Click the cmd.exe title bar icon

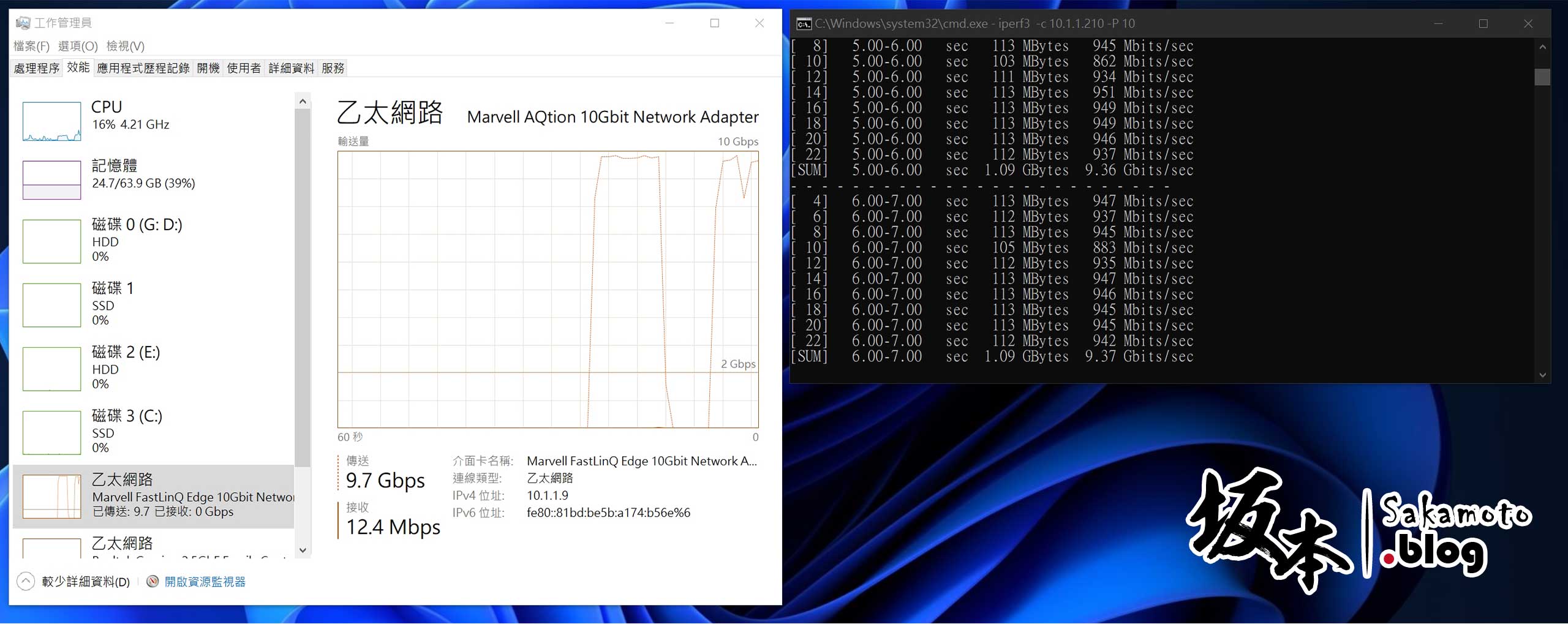(x=804, y=24)
